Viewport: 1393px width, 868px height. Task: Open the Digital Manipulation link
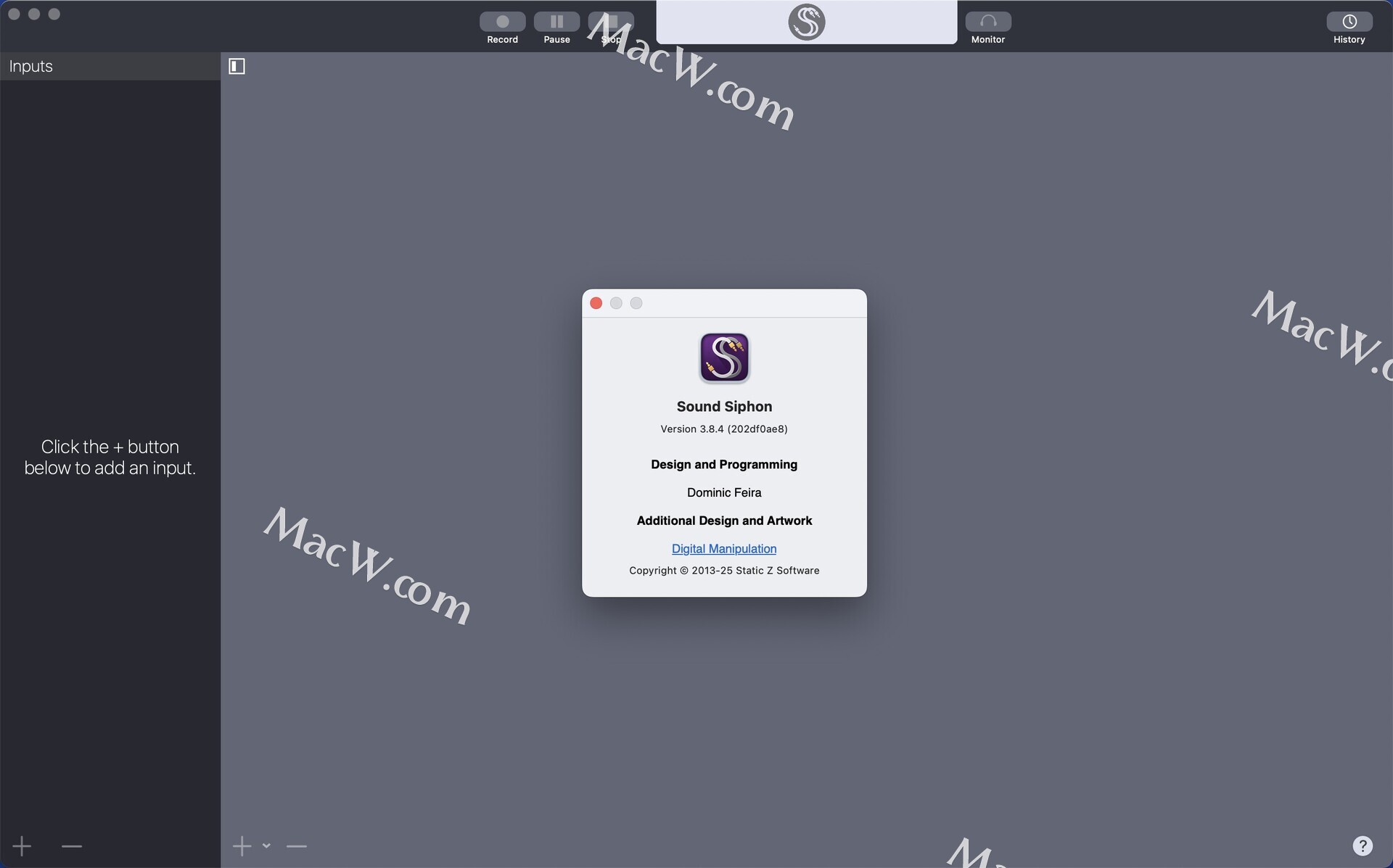point(724,549)
